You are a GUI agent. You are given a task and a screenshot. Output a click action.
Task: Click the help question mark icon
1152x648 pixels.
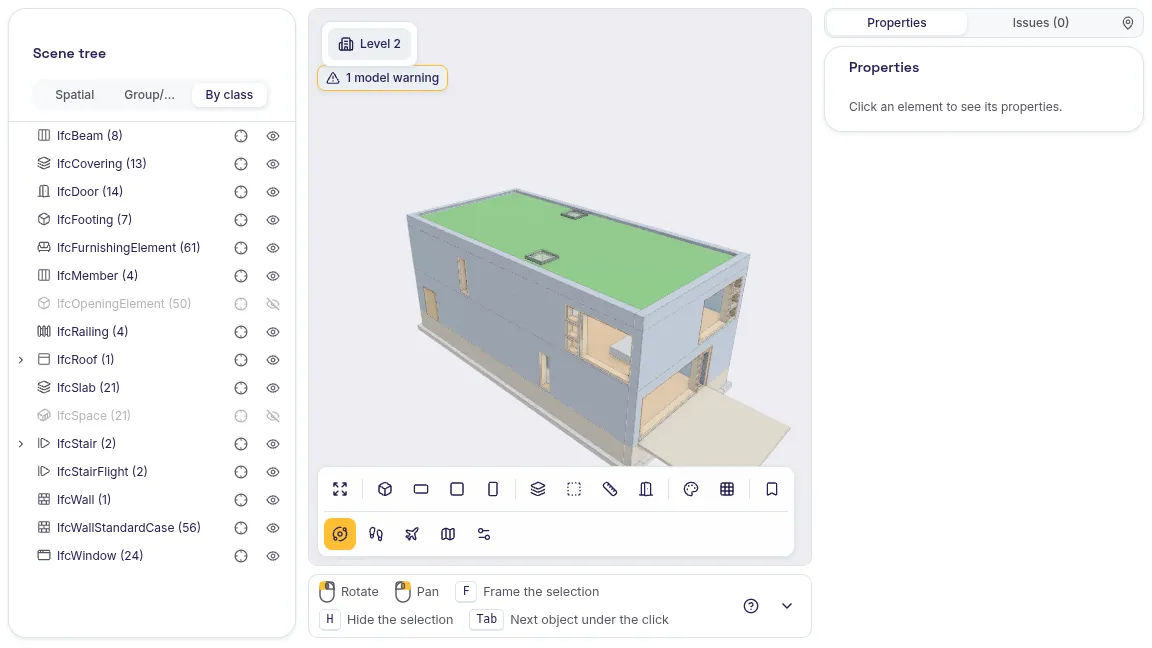click(750, 606)
